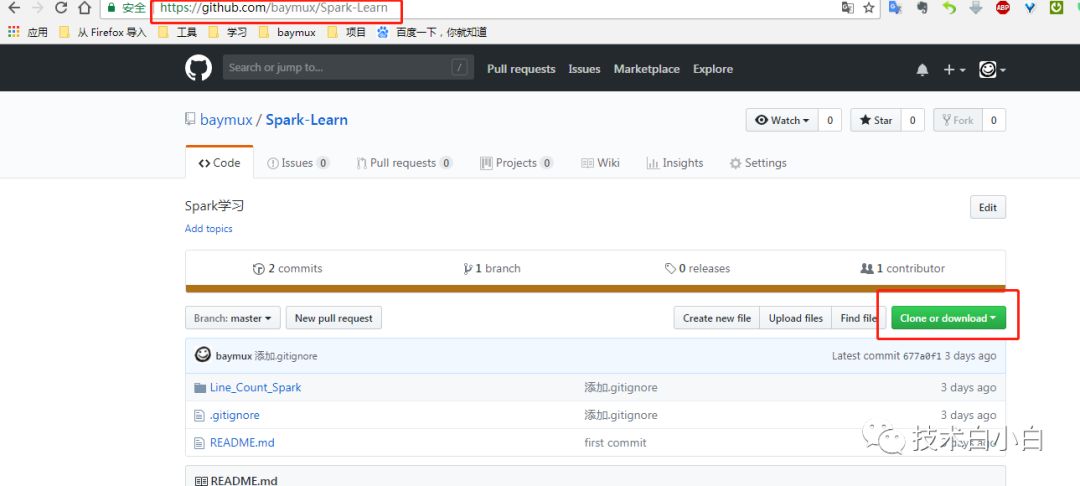Screen dimensions: 1080x486
Task: Click the browser home icon
Action: tap(84, 8)
